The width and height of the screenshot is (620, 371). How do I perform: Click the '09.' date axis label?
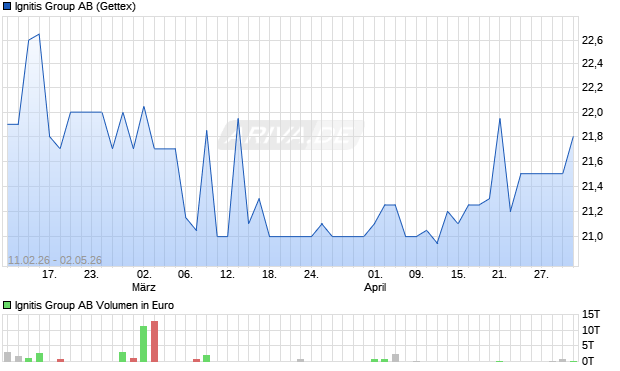pos(416,274)
